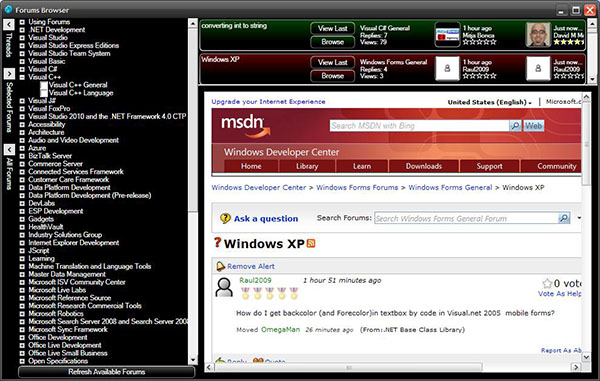
Task: Expand the Visual FoxPro node
Action: [x=22, y=109]
